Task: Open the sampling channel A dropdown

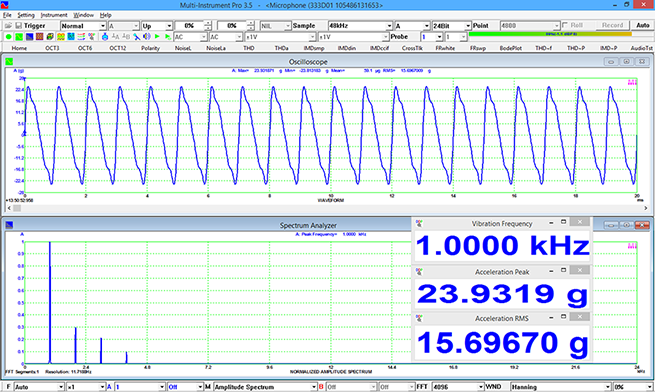Action: (x=412, y=26)
